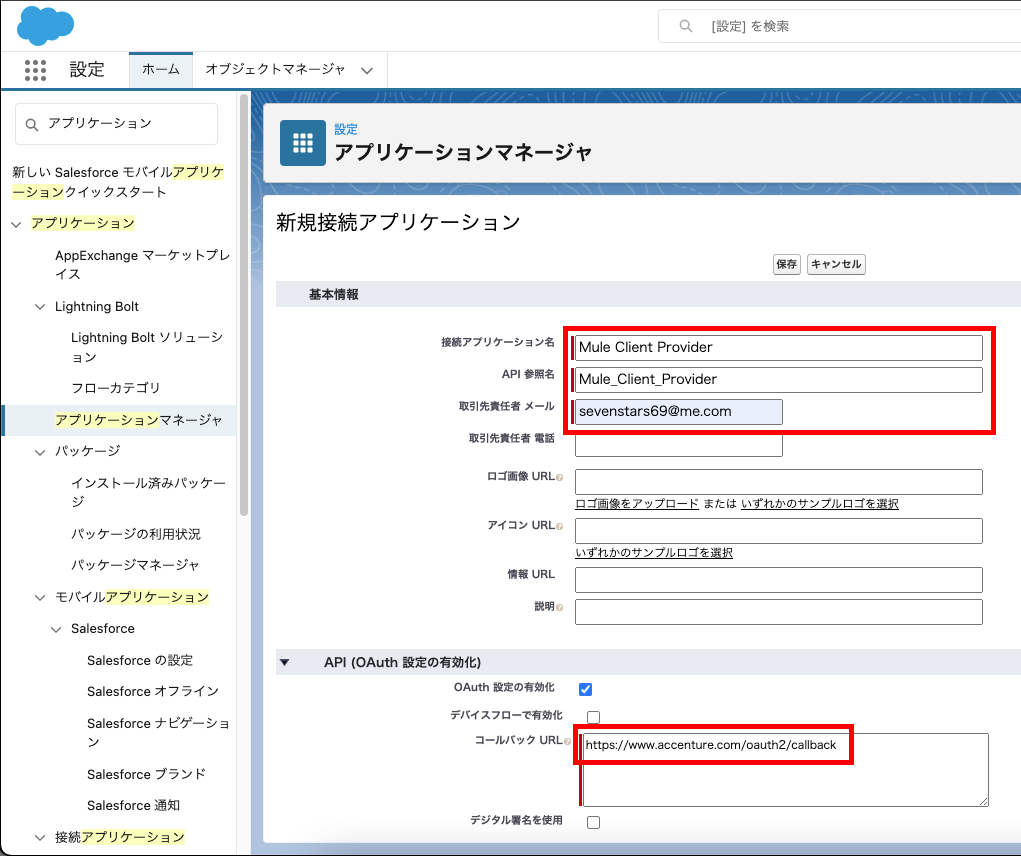Click the help icon beside ロゴ画像 URL
Image resolution: width=1021 pixels, height=856 pixels.
(x=559, y=478)
